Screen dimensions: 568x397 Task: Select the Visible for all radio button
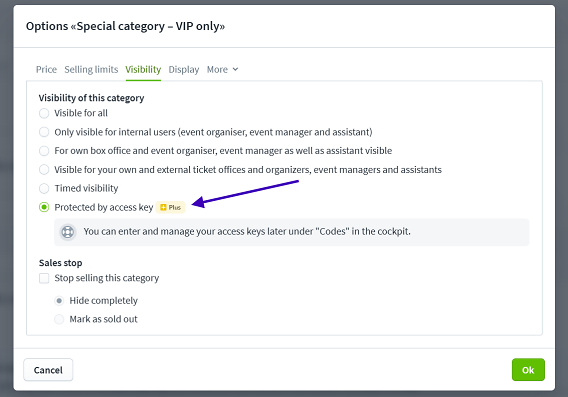pyautogui.click(x=44, y=113)
